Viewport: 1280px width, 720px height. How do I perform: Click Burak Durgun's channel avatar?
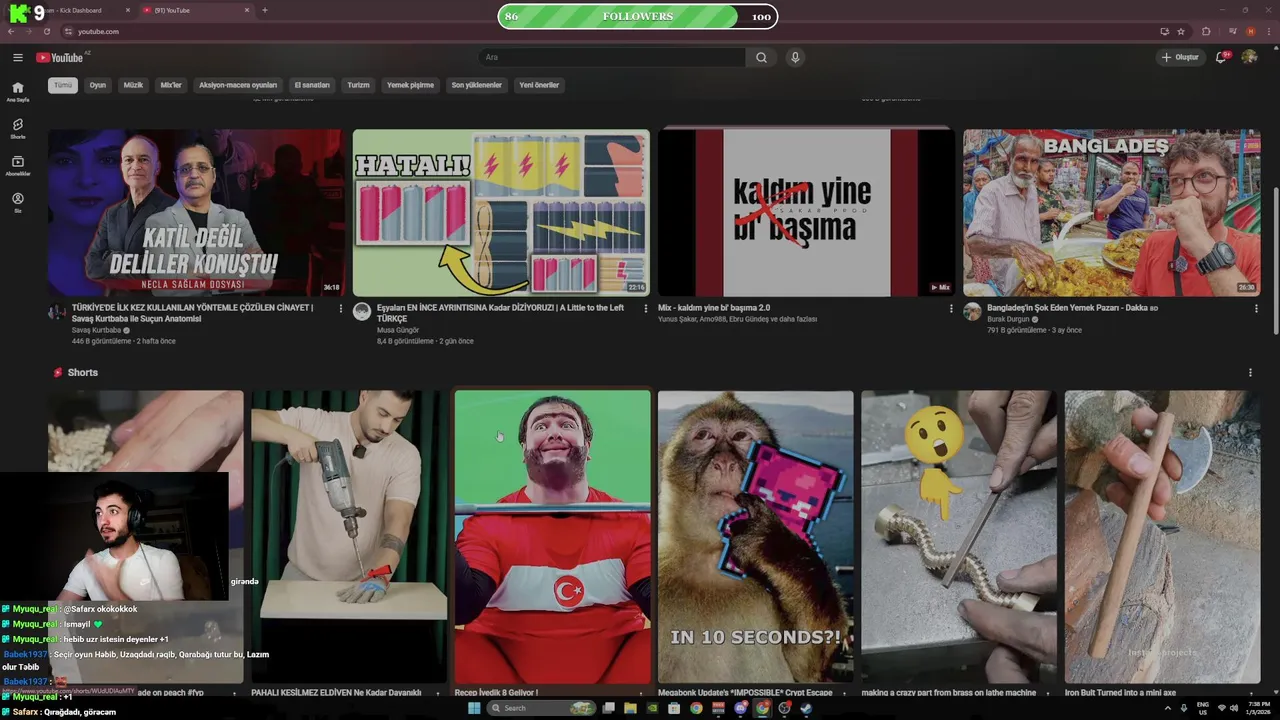click(972, 312)
